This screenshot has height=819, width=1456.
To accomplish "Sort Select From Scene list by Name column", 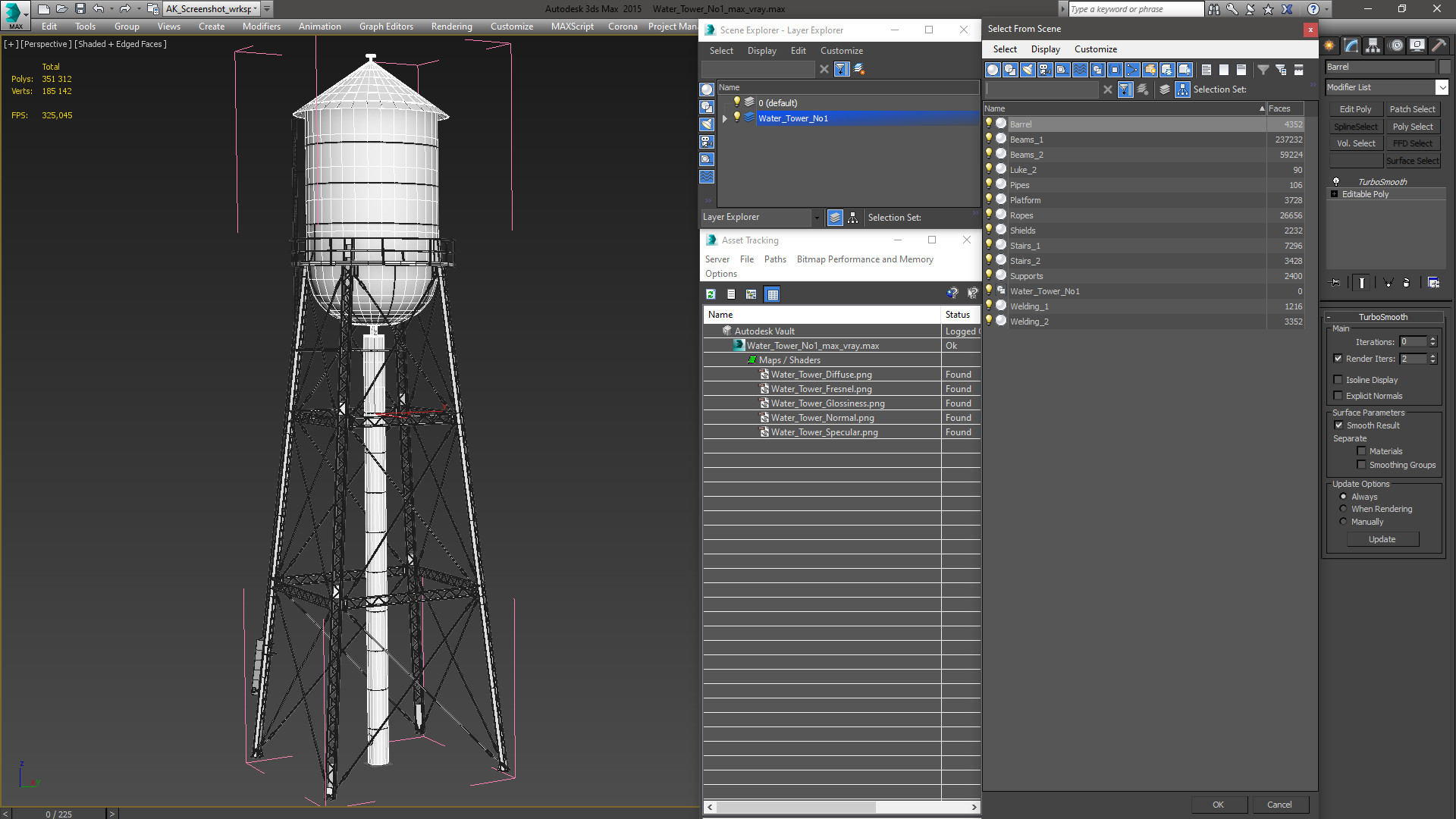I will pos(1125,108).
